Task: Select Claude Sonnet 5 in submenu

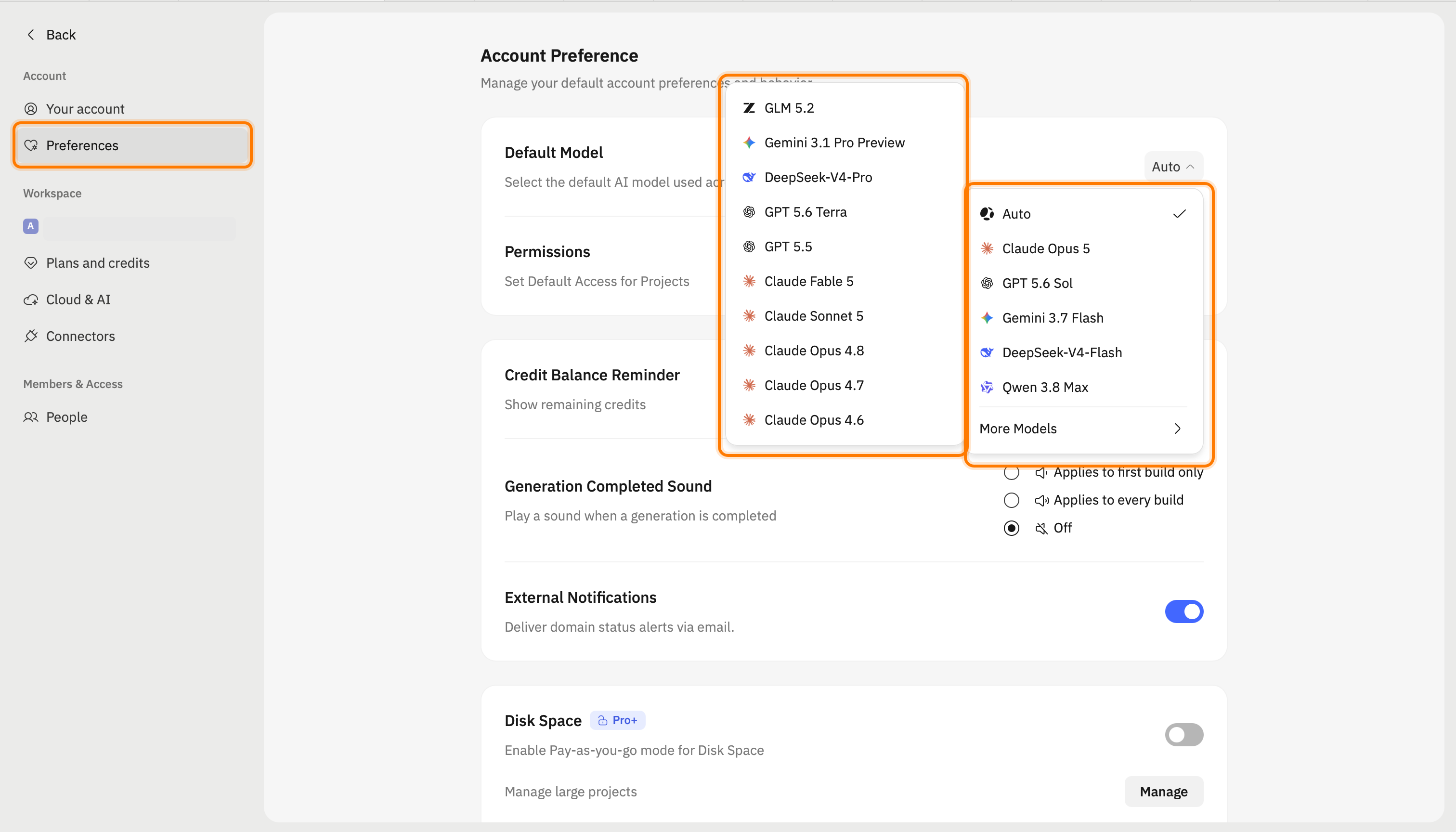Action: 845,316
